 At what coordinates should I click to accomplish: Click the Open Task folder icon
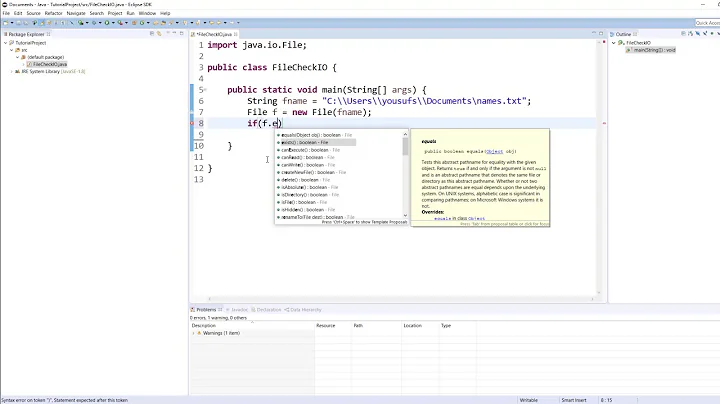[x=163, y=22]
